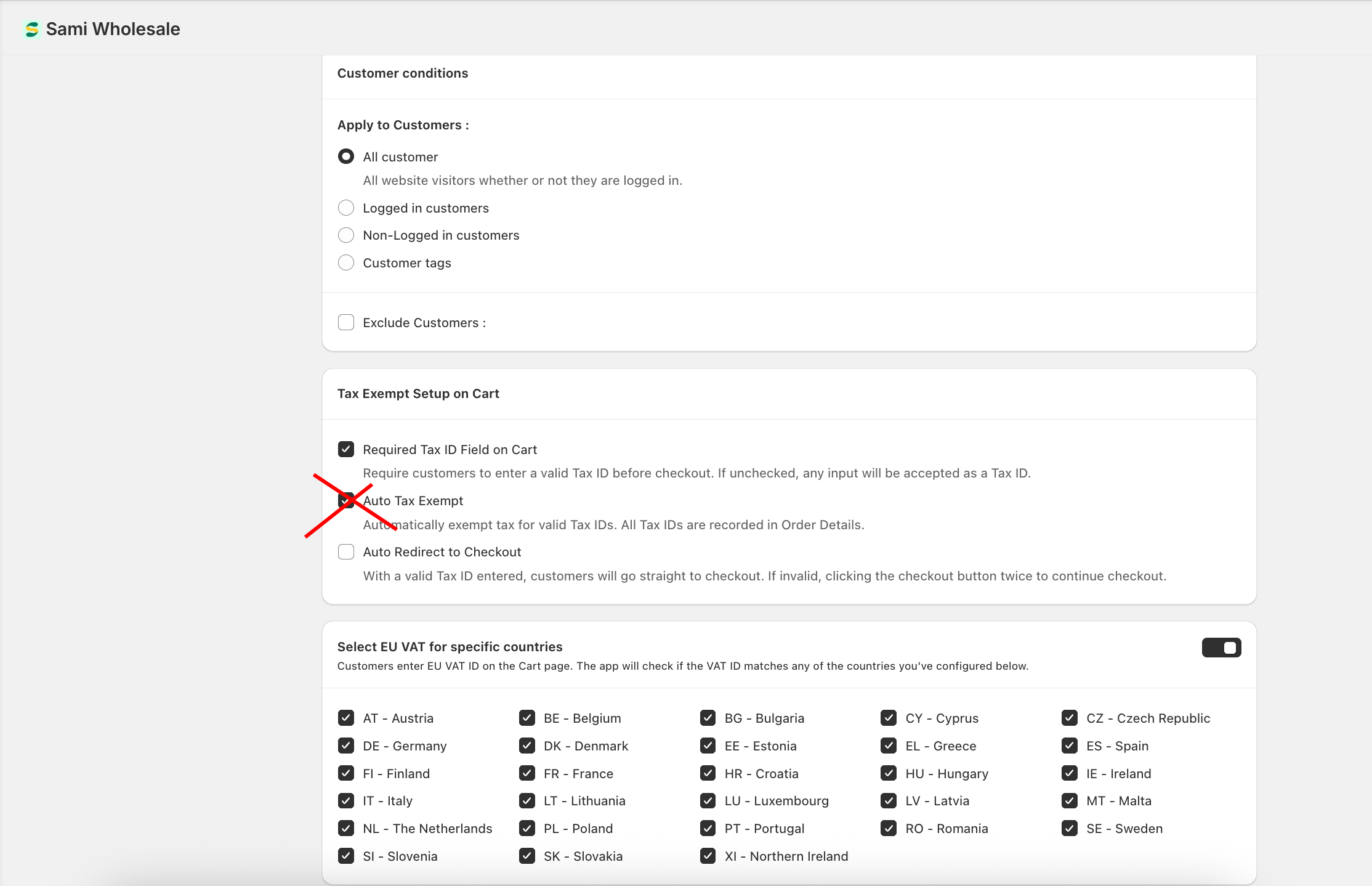Screen dimensions: 1372x886
Task: Click the Sami Wholesale app title
Action: [113, 29]
